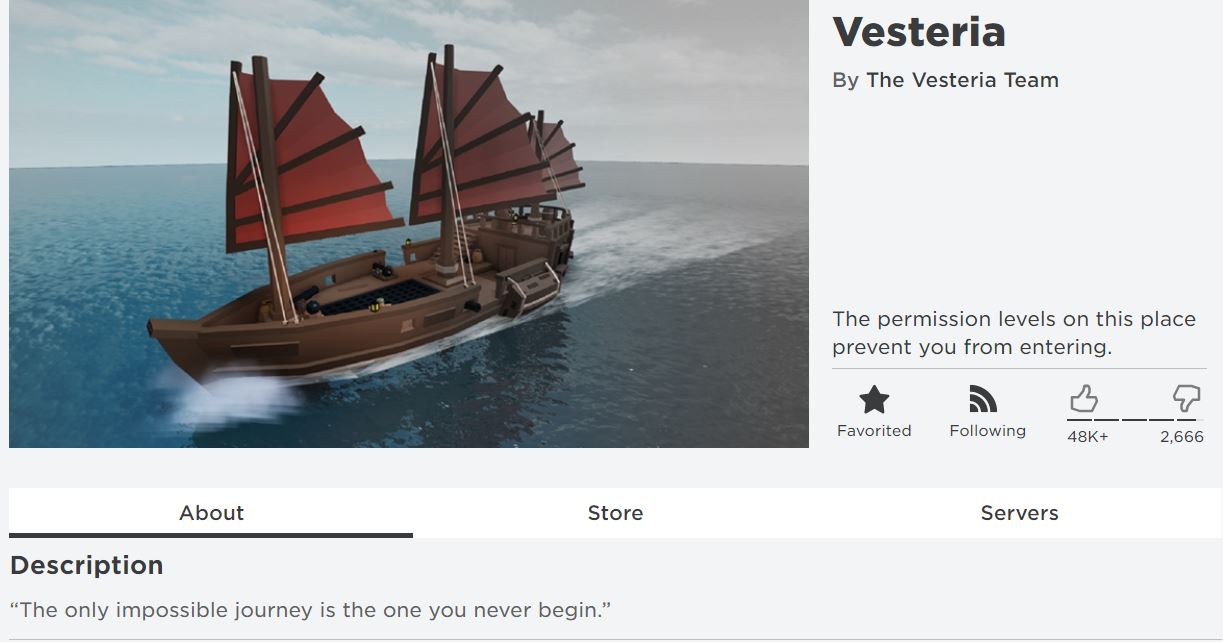The height and width of the screenshot is (642, 1223).
Task: Click the permission levels notice text
Action: click(1013, 333)
